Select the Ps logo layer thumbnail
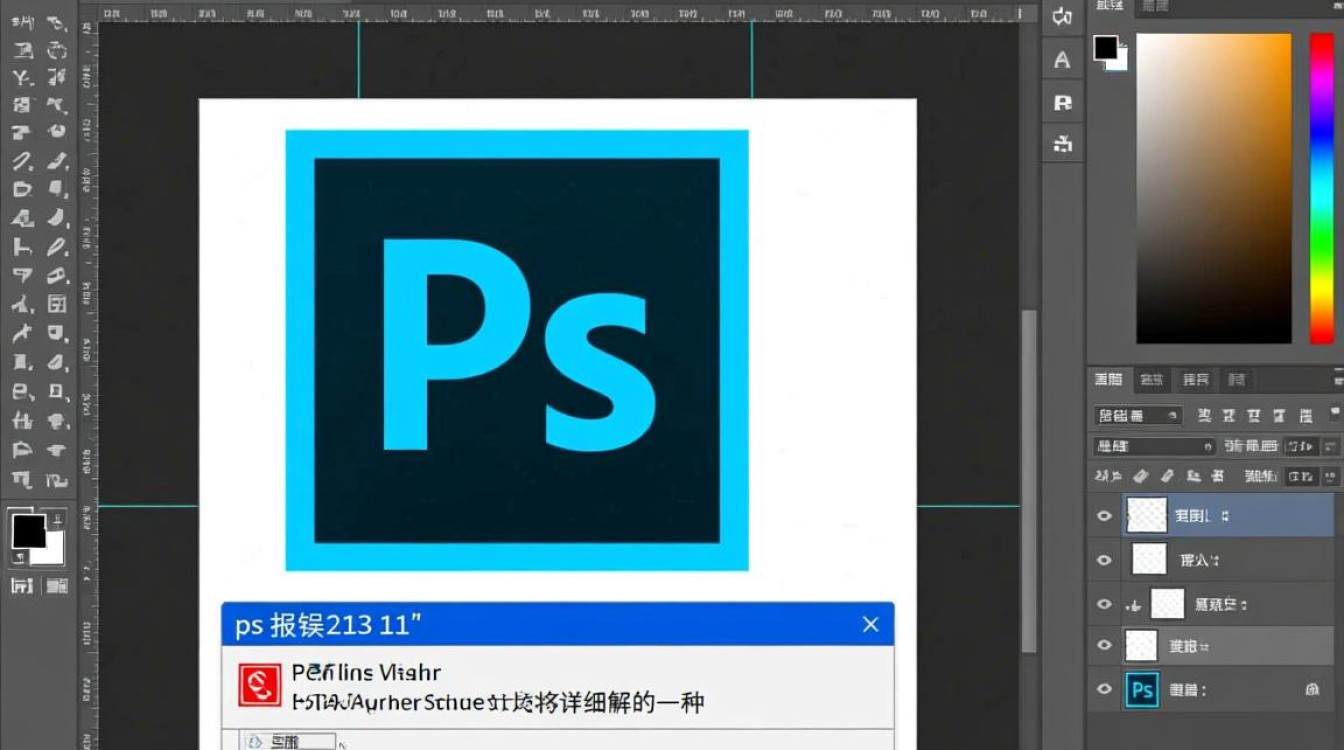Screen dimensions: 1344x750 click(x=1142, y=690)
